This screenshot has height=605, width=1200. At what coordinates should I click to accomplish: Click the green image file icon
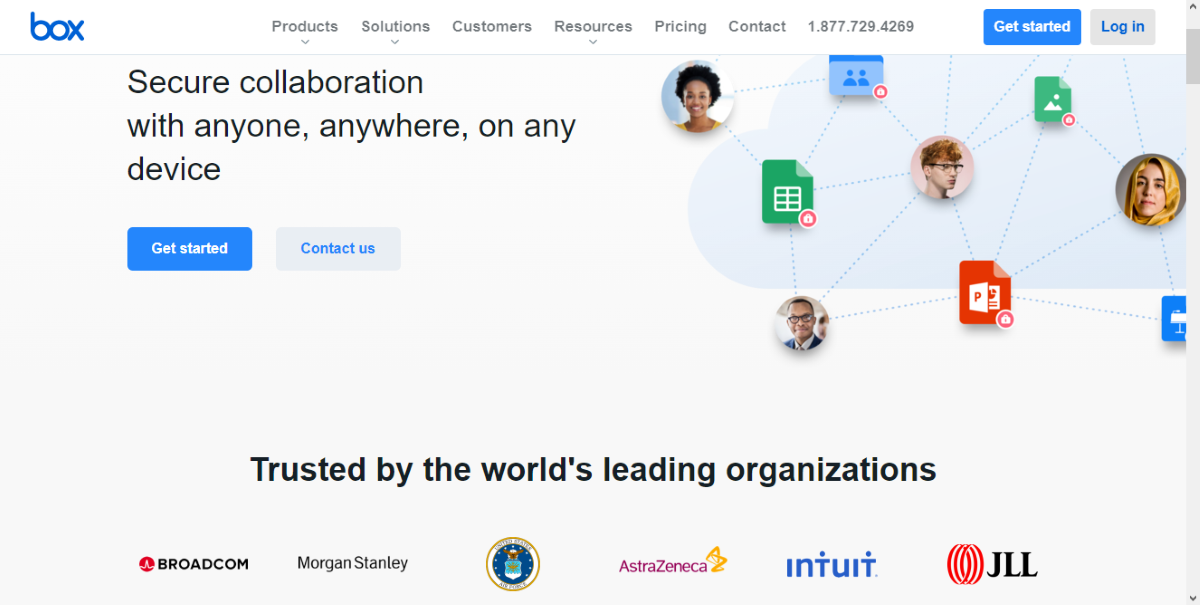1052,99
